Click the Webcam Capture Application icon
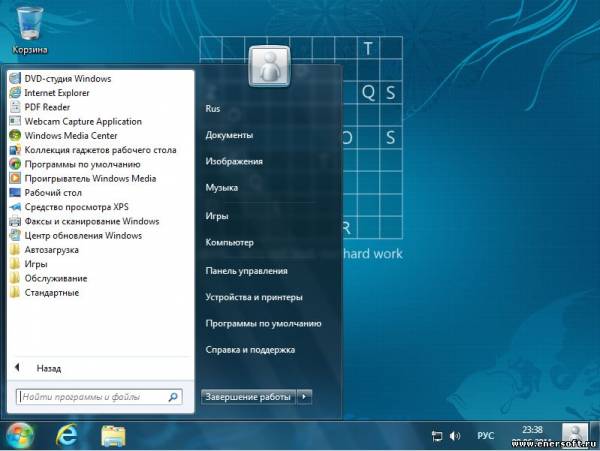This screenshot has width=600, height=451. tap(15, 121)
